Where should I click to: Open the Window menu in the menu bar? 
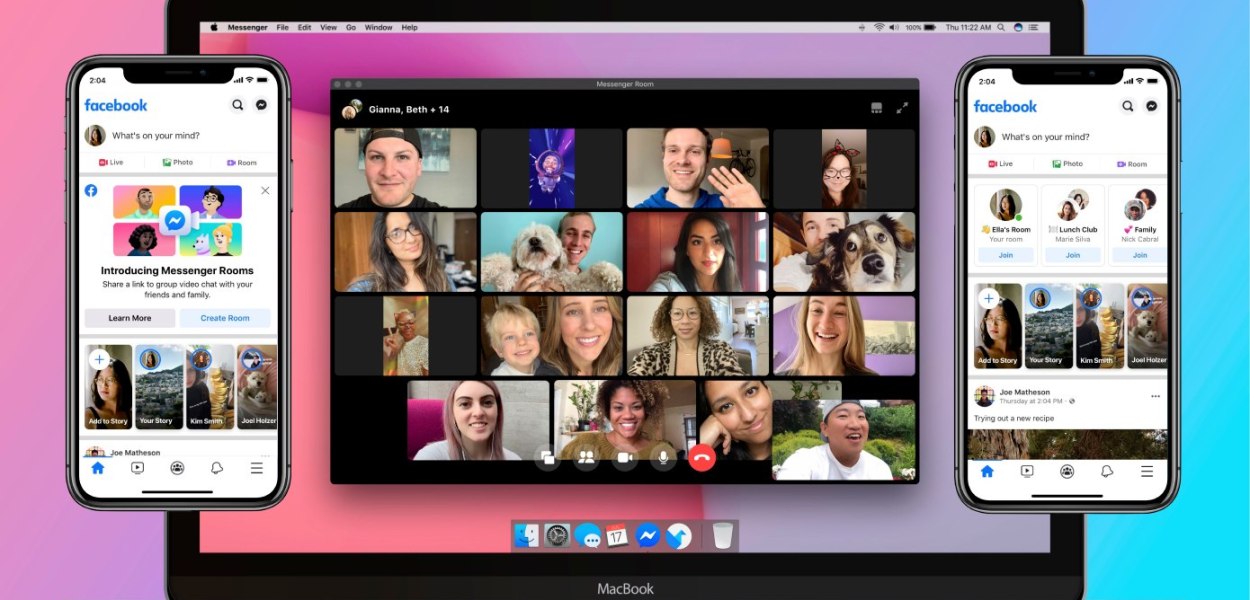click(x=378, y=27)
